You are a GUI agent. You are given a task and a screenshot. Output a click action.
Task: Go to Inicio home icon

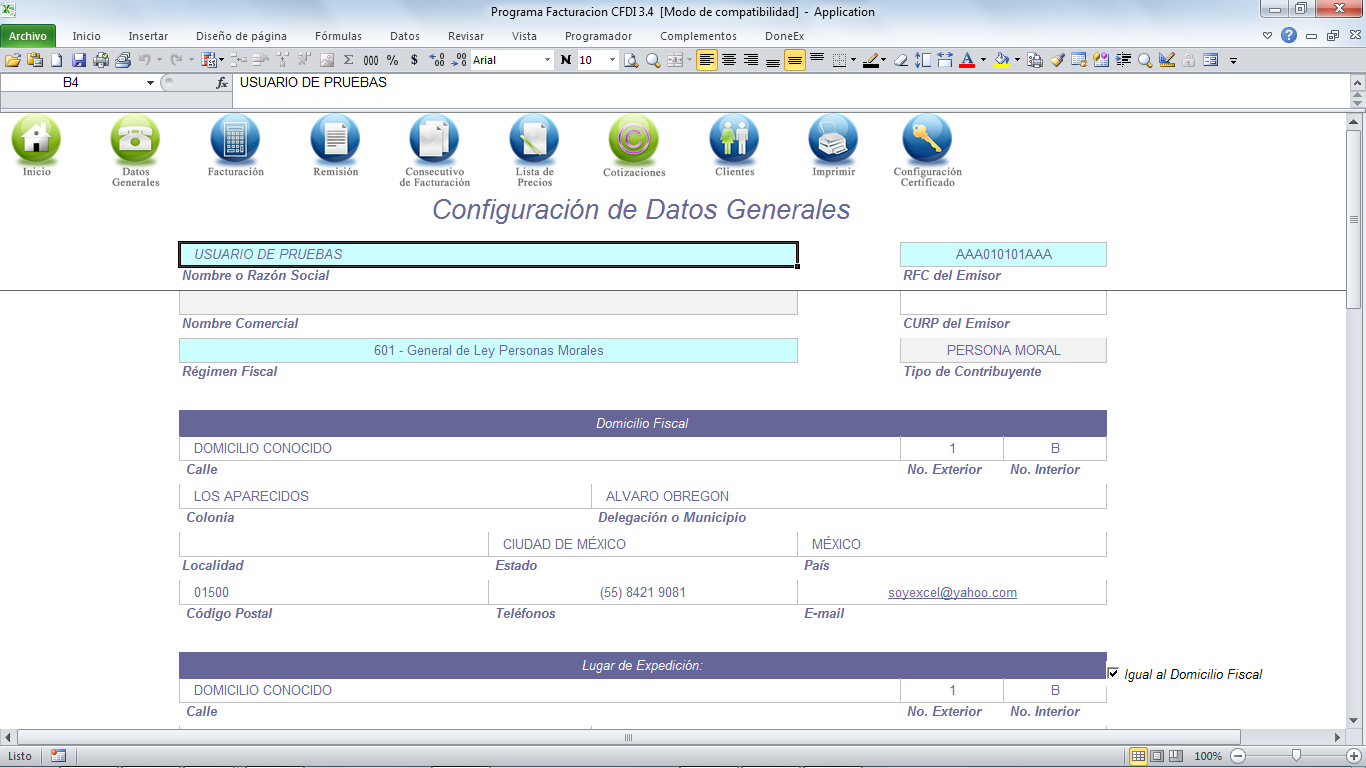[x=36, y=139]
